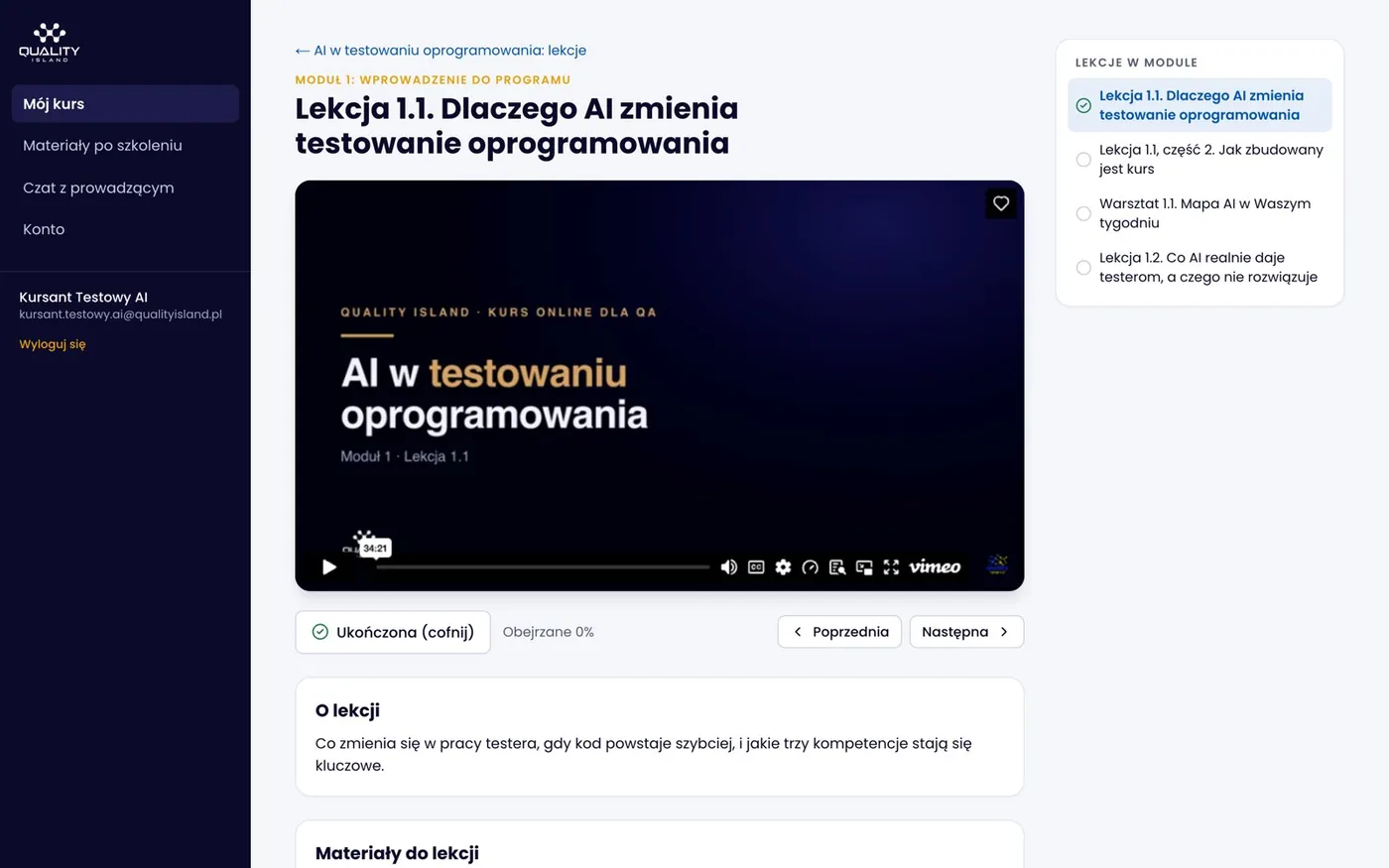Open Lekcja 1.2. Co AI realnie daje testerom

pos(1200,267)
